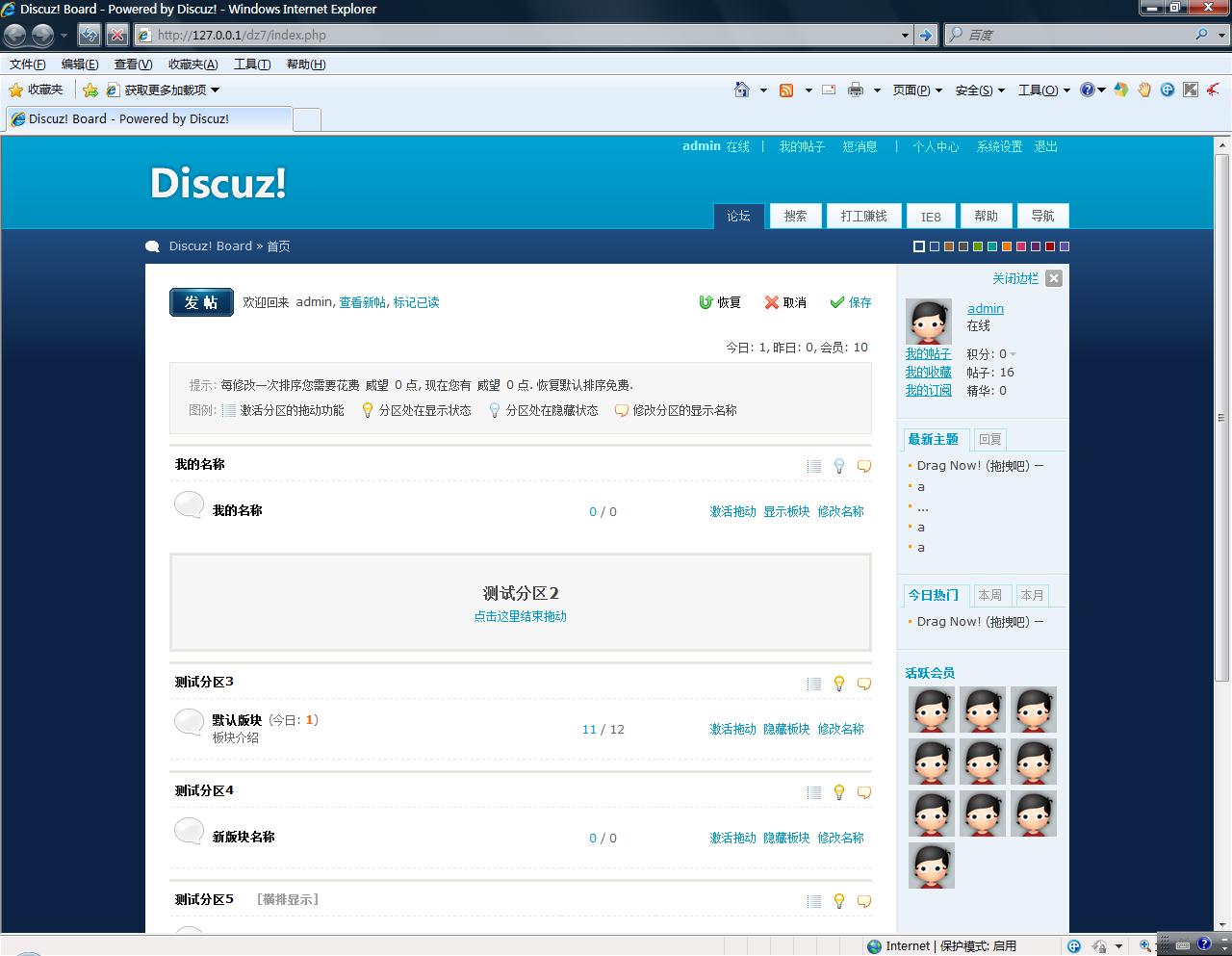1232x956 pixels.
Task: Click the browser forward arrow
Action: [x=42, y=35]
